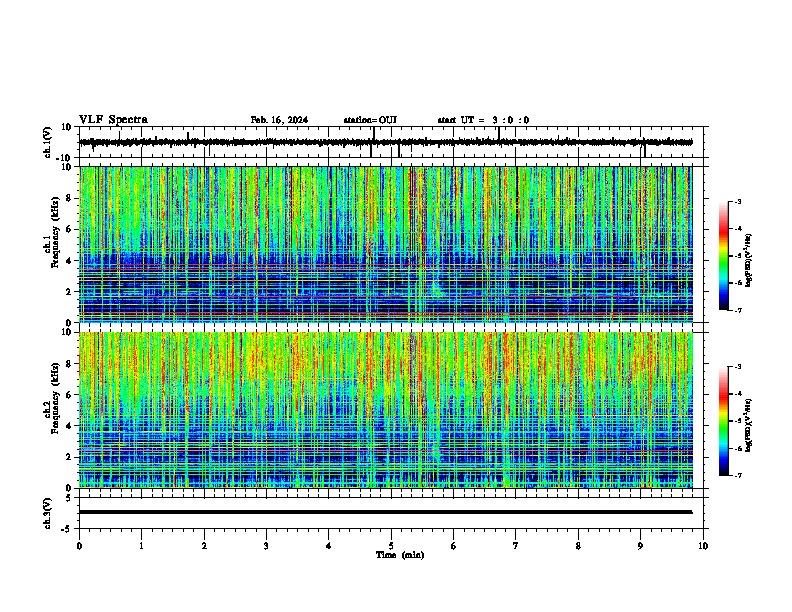Click inside the ch.1 spectrogram plot

click(386, 244)
